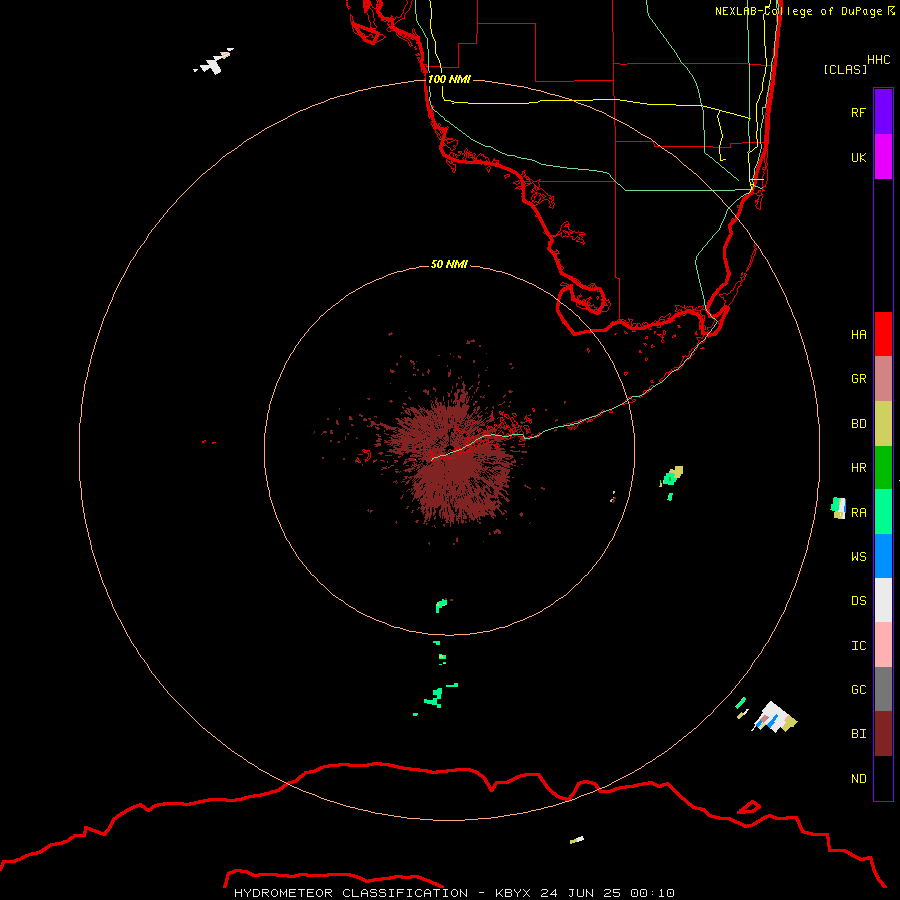Click the 'GR' legend label
Screen dimensions: 900x900
coord(858,379)
